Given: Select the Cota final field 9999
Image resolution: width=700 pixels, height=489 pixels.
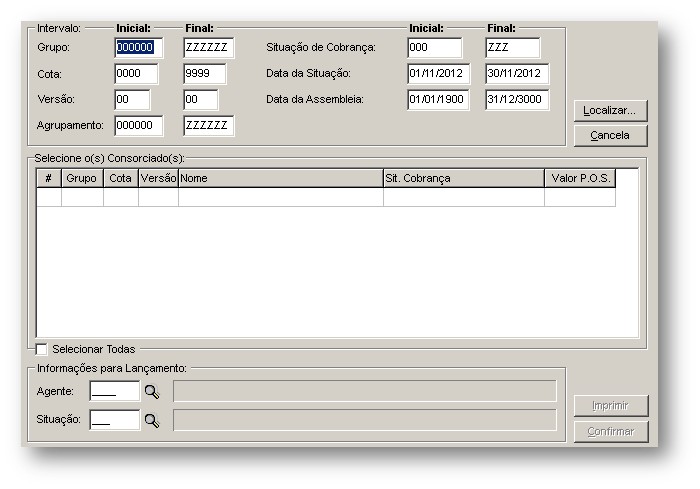Looking at the screenshot, I should pos(205,74).
